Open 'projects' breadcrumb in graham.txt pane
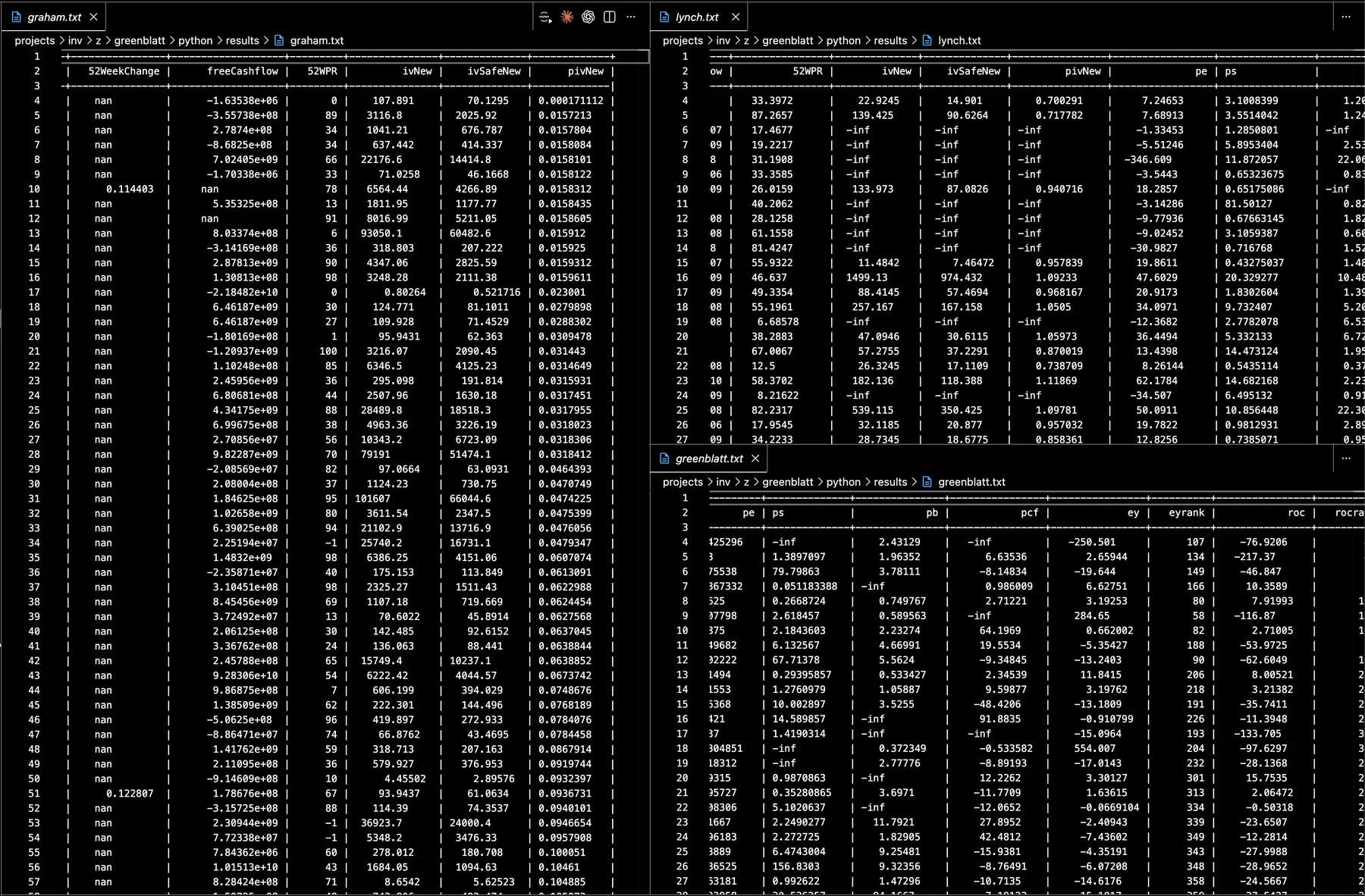This screenshot has width=1365, height=896. pos(35,40)
